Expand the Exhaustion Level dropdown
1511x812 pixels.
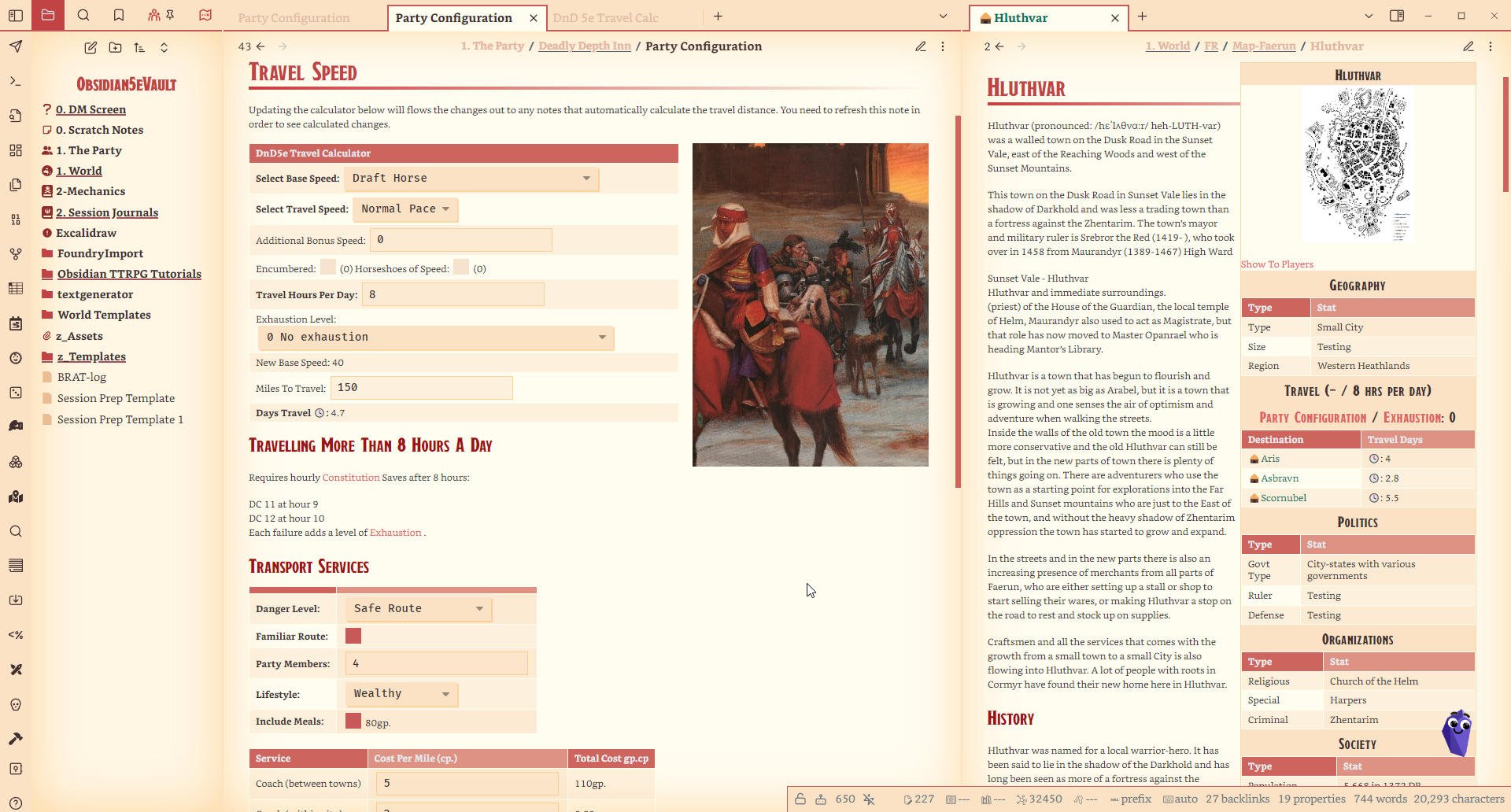pos(435,338)
